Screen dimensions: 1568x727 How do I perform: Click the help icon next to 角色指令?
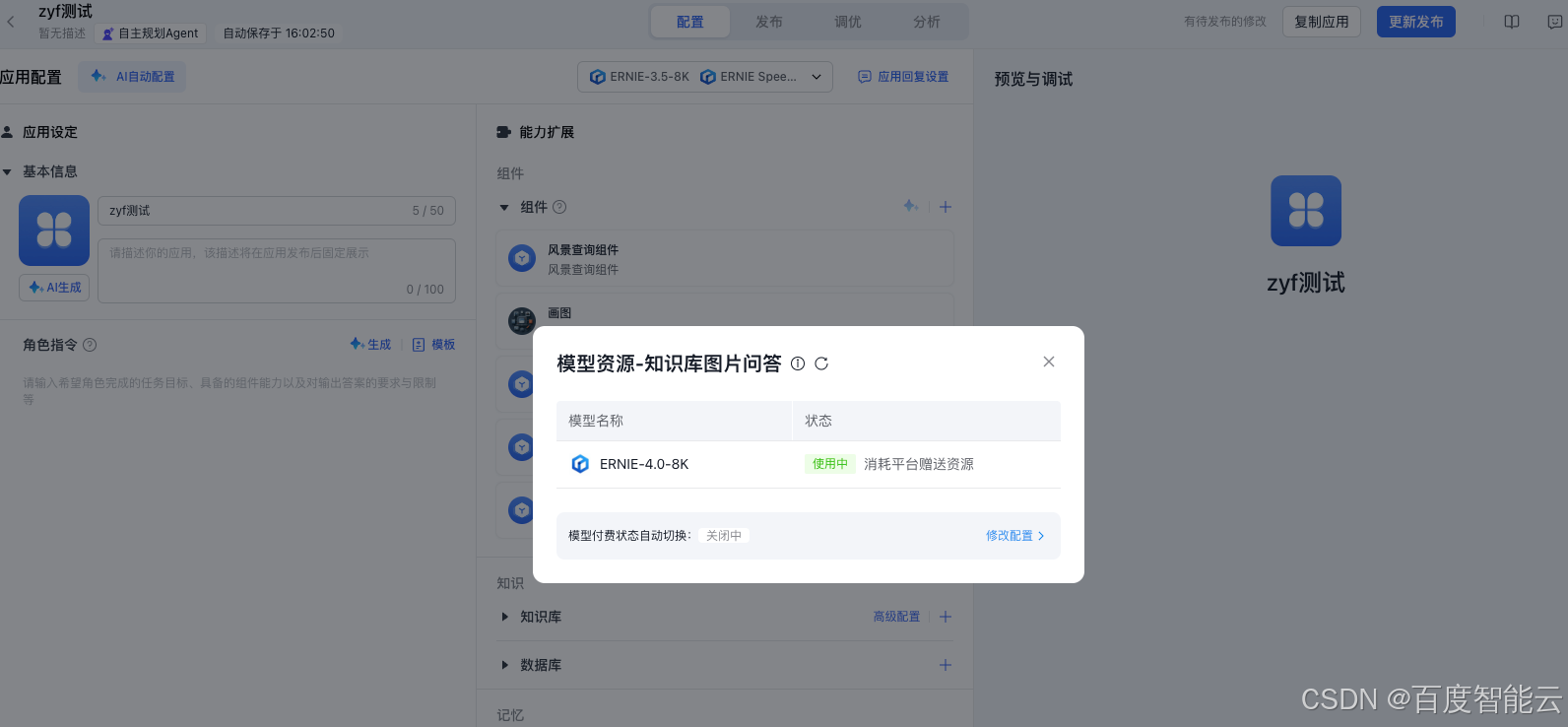click(x=90, y=345)
